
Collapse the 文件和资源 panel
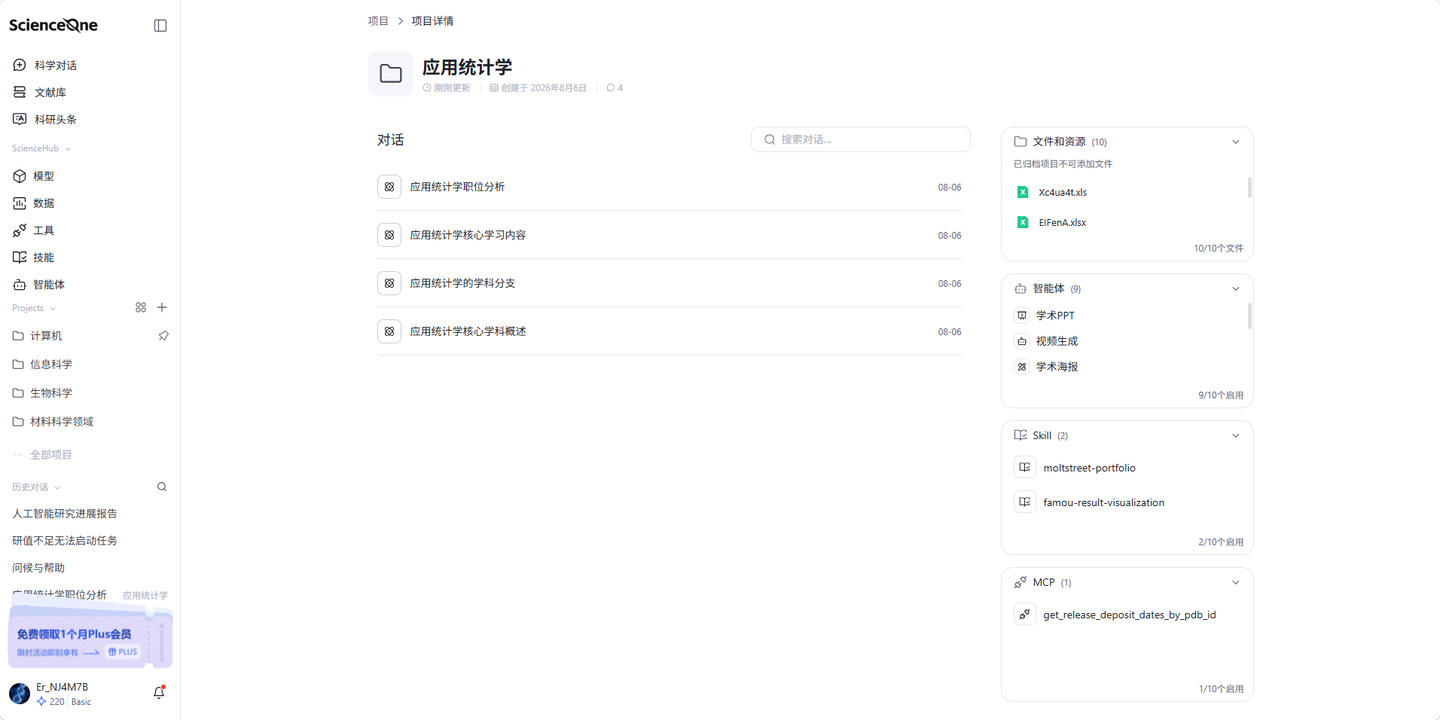[x=1235, y=142]
